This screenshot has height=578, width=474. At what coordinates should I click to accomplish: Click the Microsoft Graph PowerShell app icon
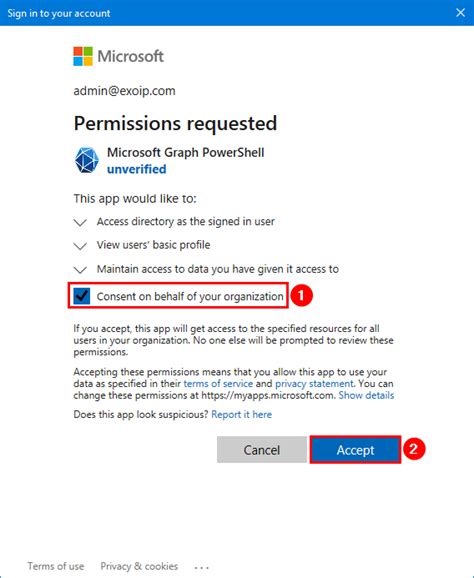point(87,160)
